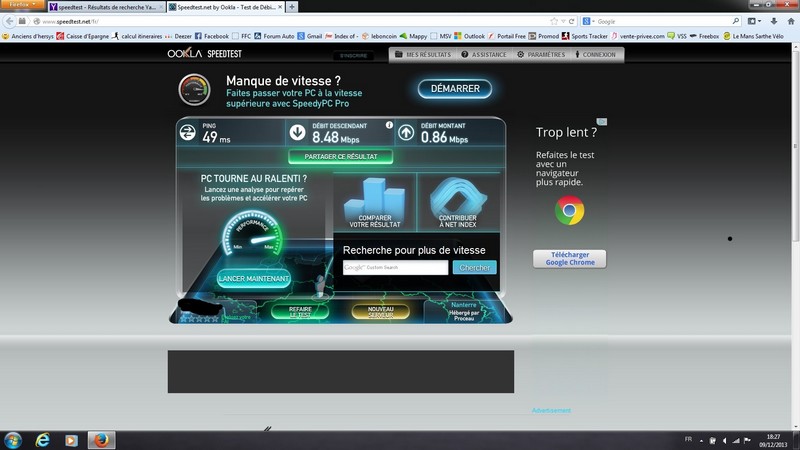This screenshot has height=450, width=800.
Task: Open the Gmail bookmark
Action: 310,36
